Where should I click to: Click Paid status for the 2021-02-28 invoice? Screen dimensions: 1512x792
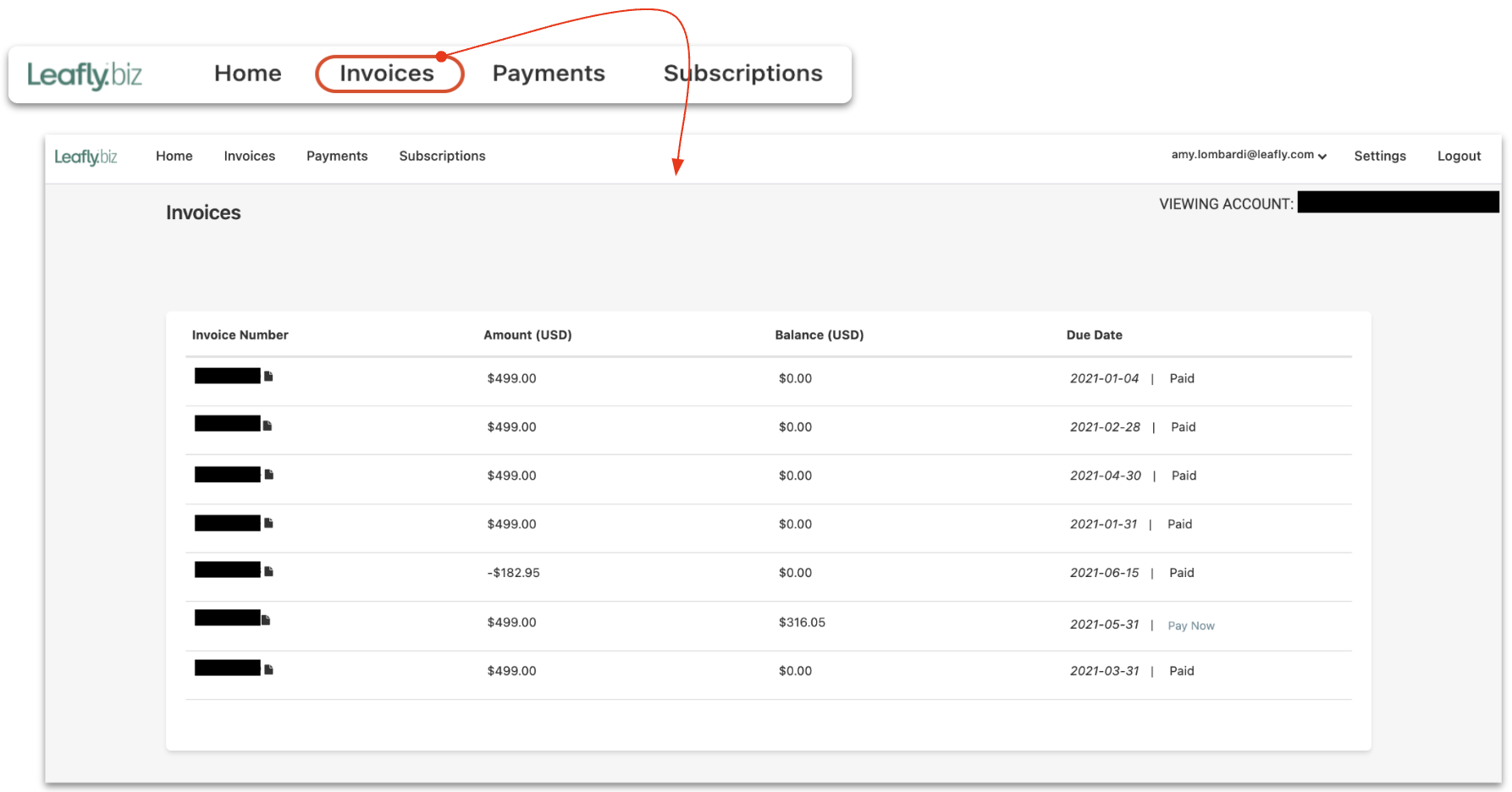1183,426
